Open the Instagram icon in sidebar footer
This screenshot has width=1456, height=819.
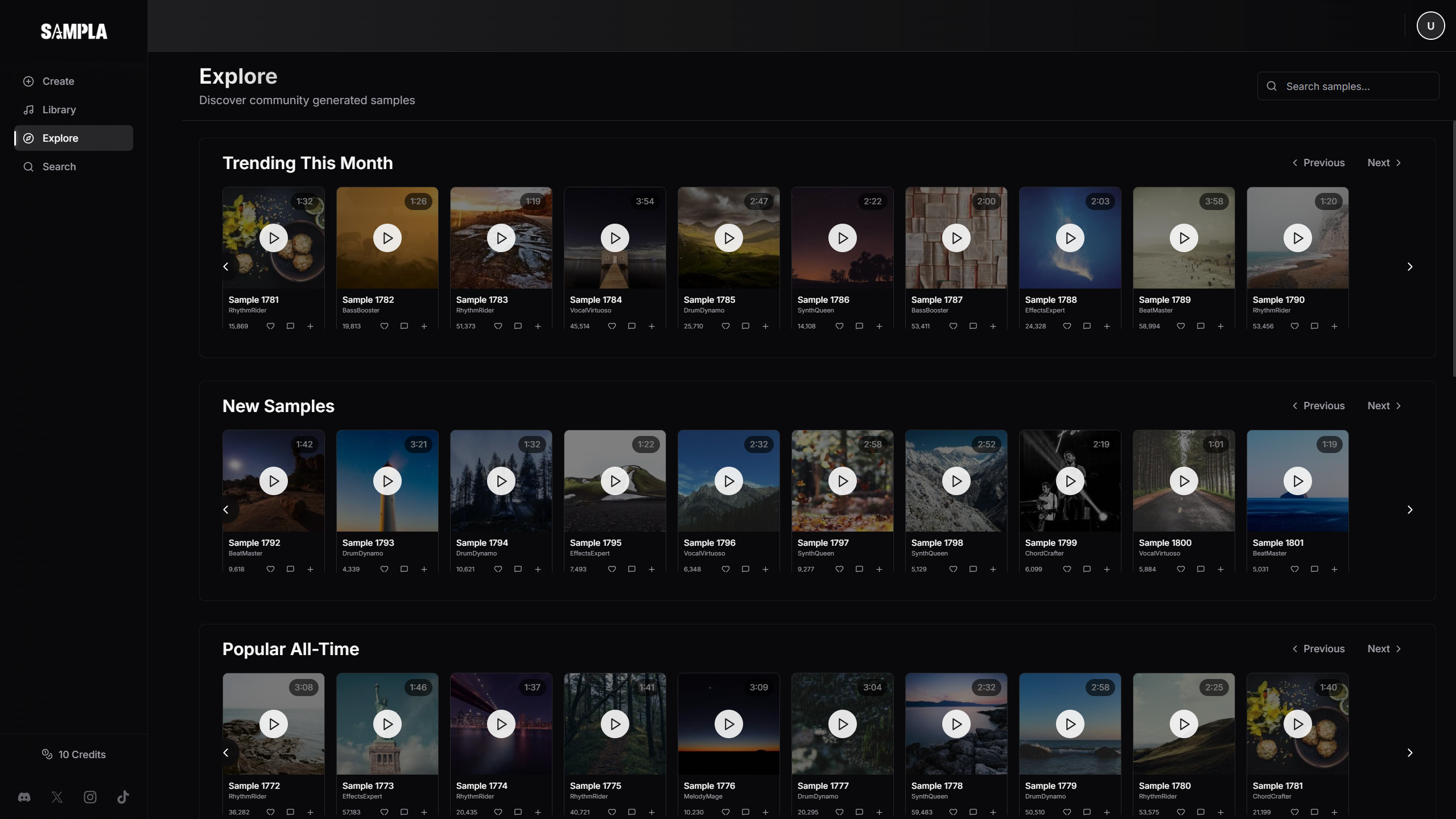(x=90, y=797)
